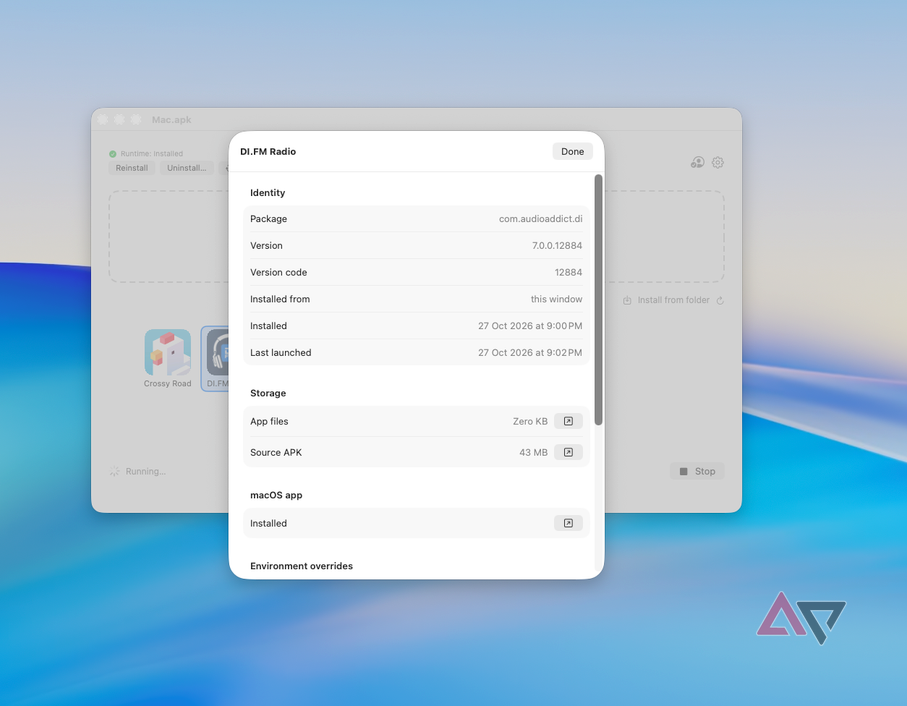907x706 pixels.
Task: Click Uninstall... in Mac.apk window
Action: click(x=186, y=168)
